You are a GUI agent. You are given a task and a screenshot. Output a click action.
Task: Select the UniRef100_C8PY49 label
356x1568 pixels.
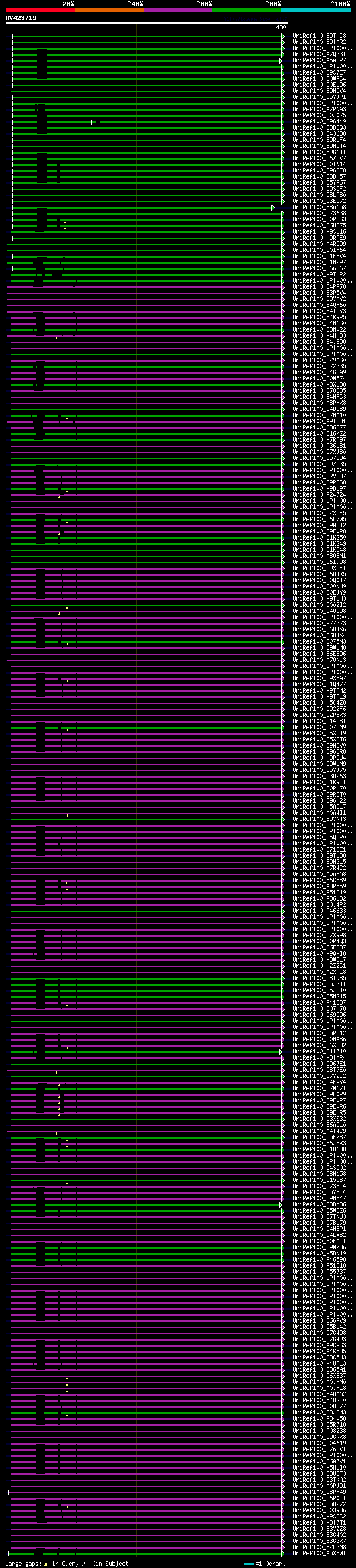tap(319, 1492)
